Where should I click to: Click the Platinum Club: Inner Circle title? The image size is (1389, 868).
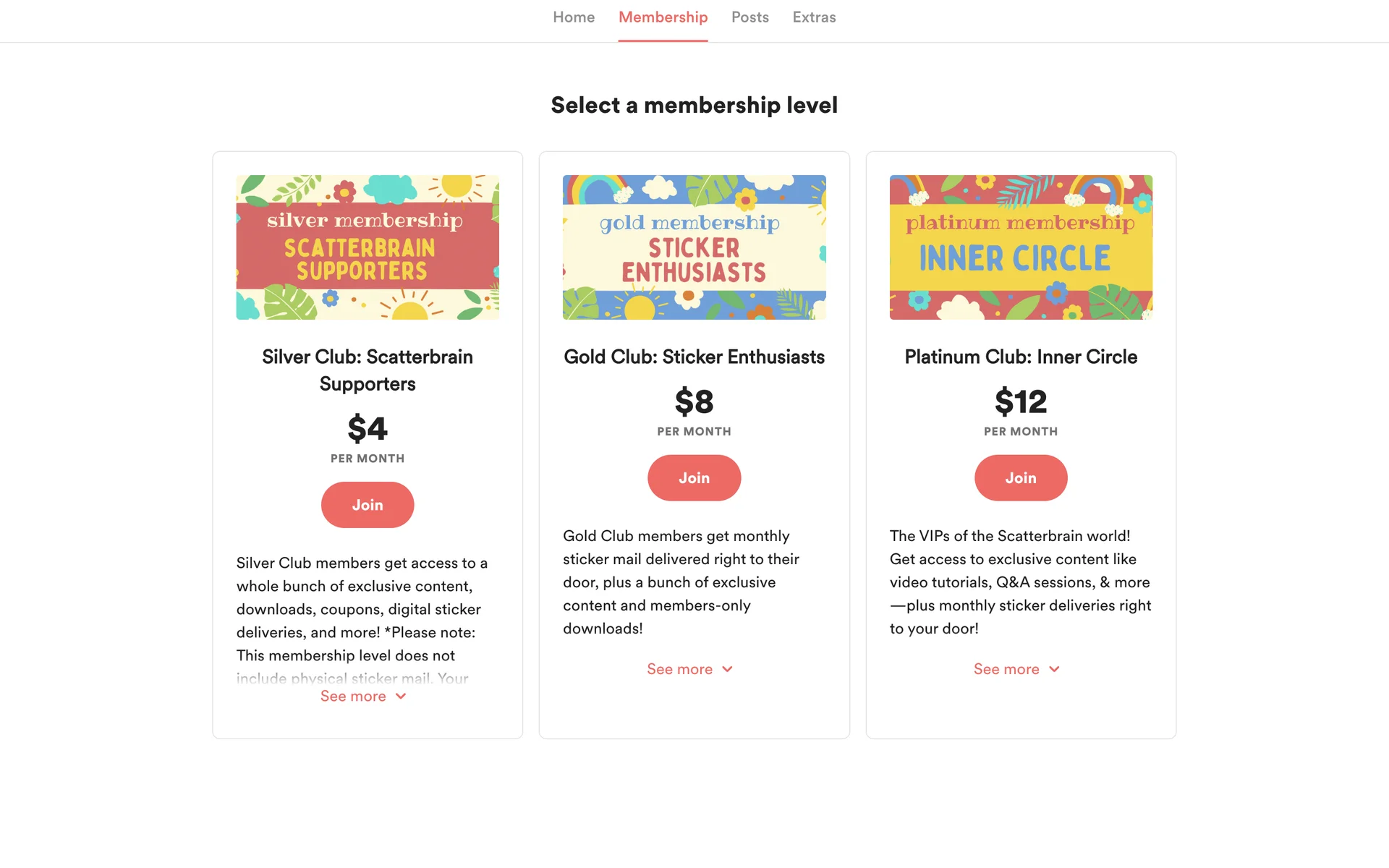1020,357
